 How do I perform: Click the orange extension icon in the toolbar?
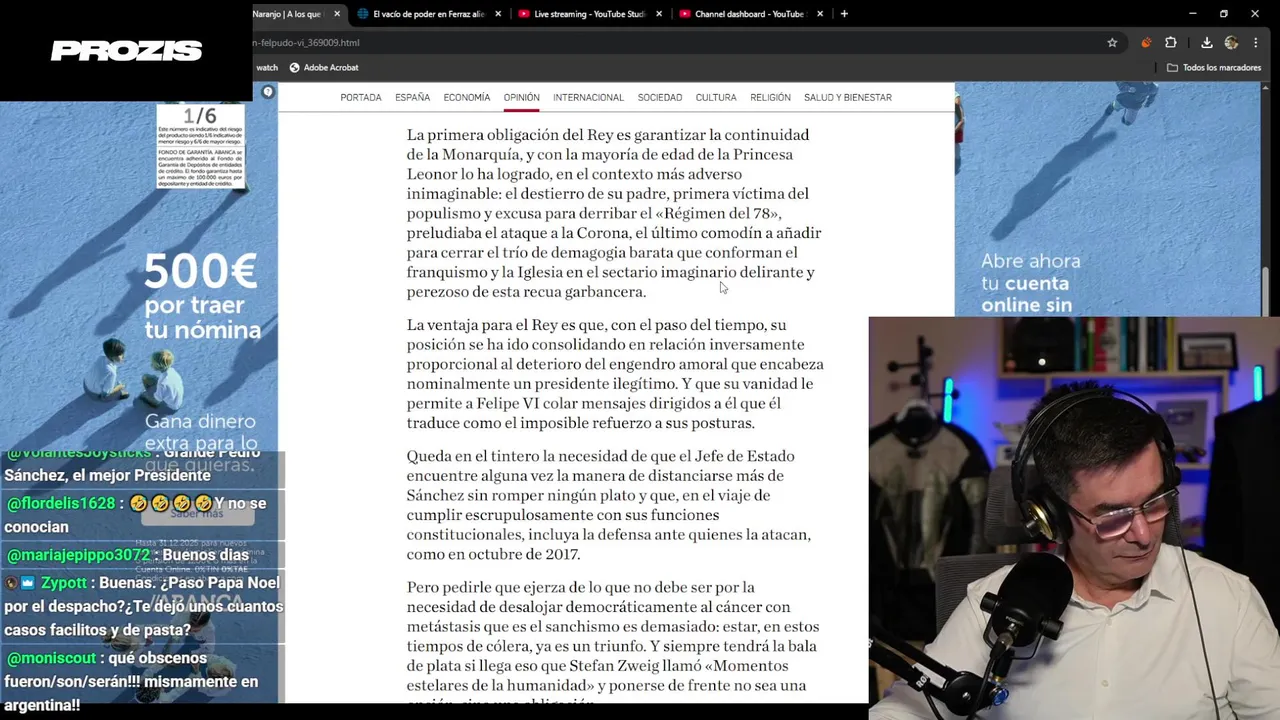click(x=1146, y=43)
